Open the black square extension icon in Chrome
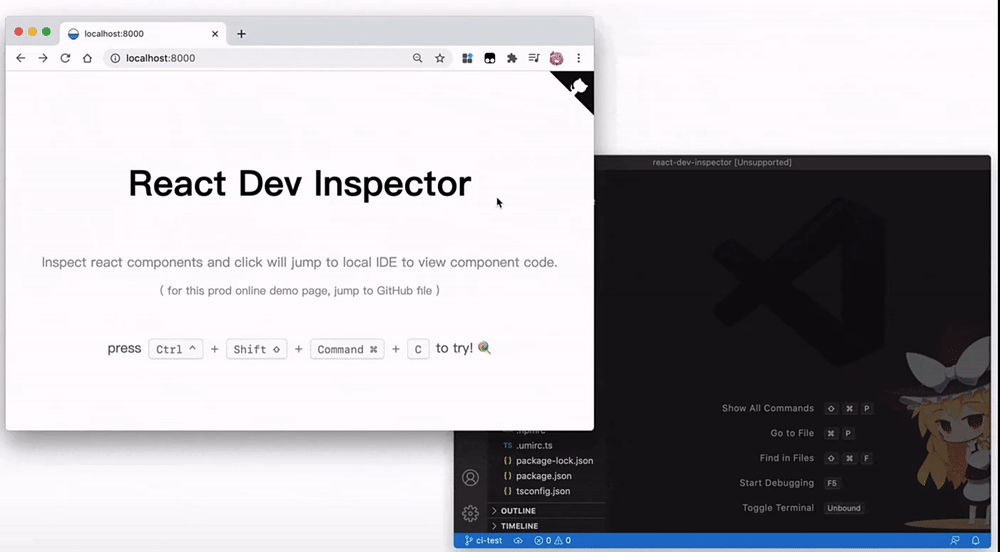Screen dimensions: 1000x552 pyautogui.click(x=490, y=58)
